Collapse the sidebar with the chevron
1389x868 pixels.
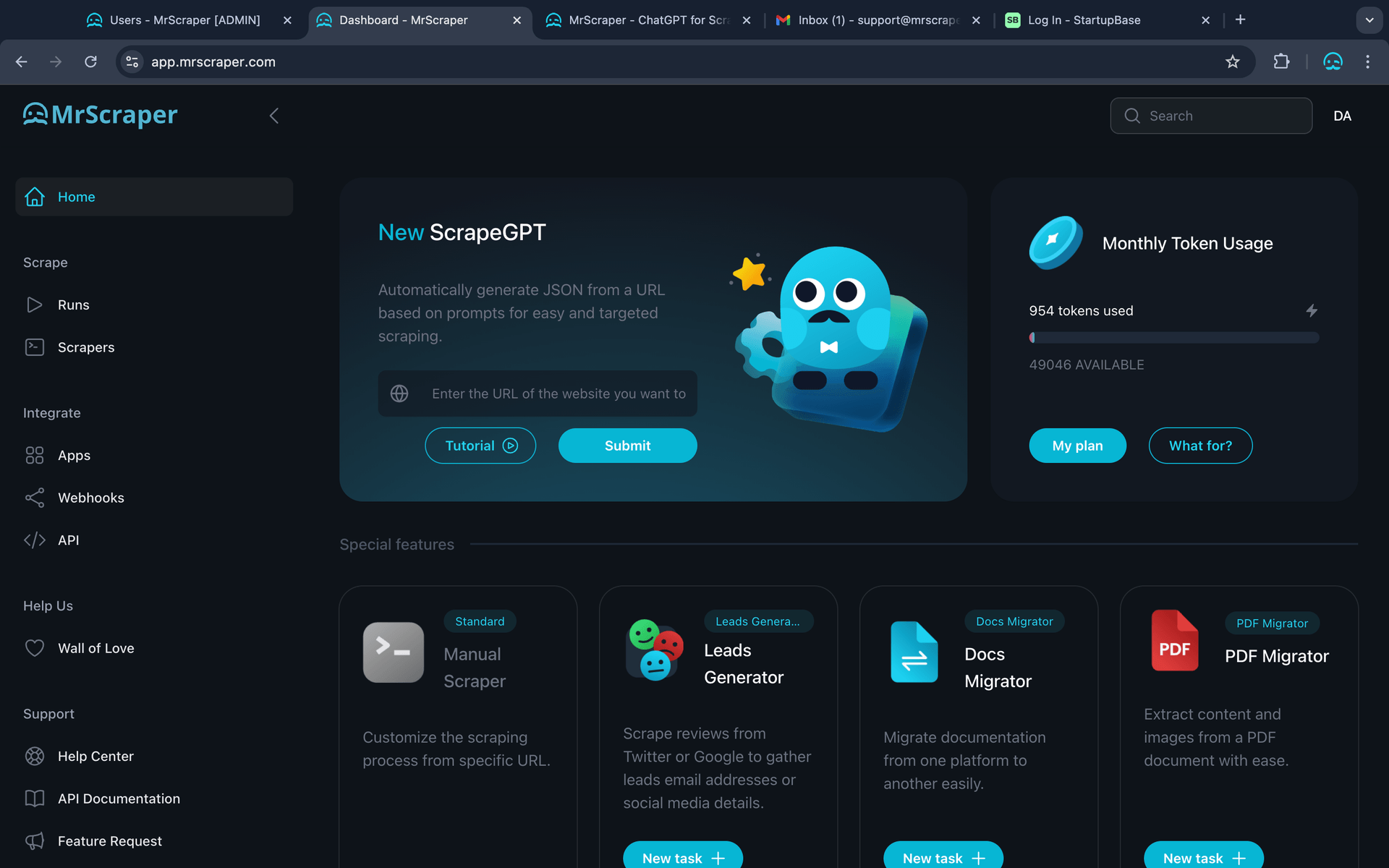274,116
